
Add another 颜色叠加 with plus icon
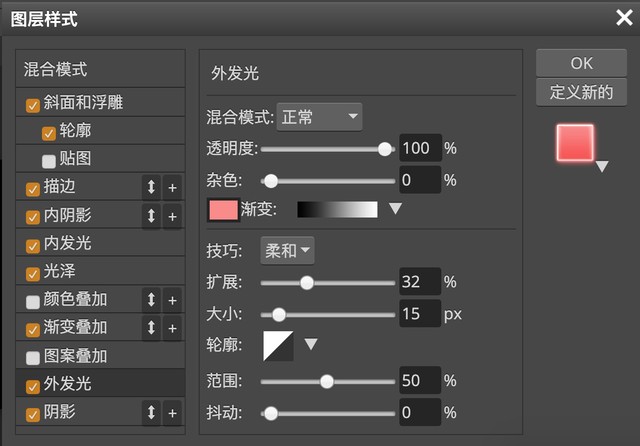[x=172, y=300]
